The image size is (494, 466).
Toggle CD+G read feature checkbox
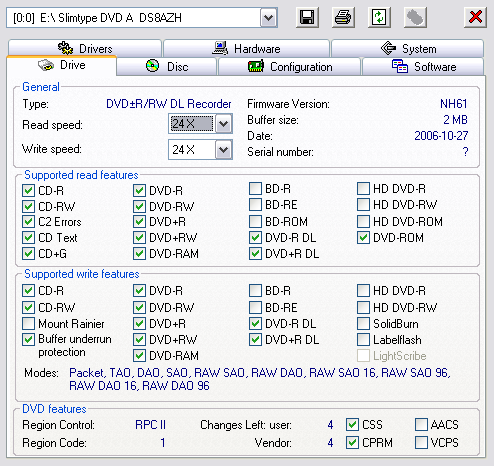[x=28, y=254]
